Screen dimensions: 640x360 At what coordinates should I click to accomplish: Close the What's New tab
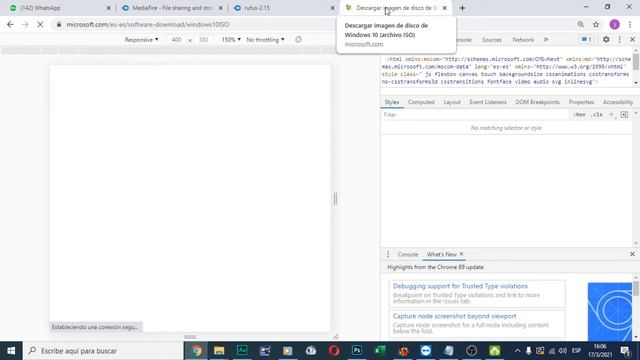click(462, 254)
